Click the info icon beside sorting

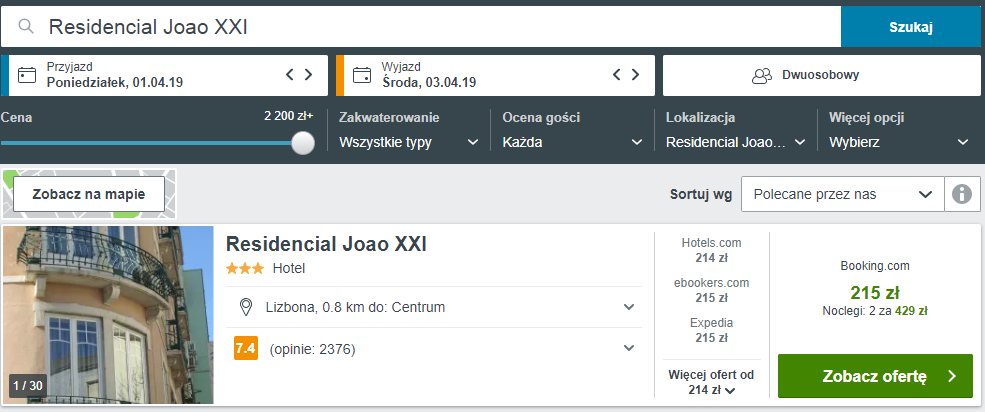pyautogui.click(x=962, y=194)
